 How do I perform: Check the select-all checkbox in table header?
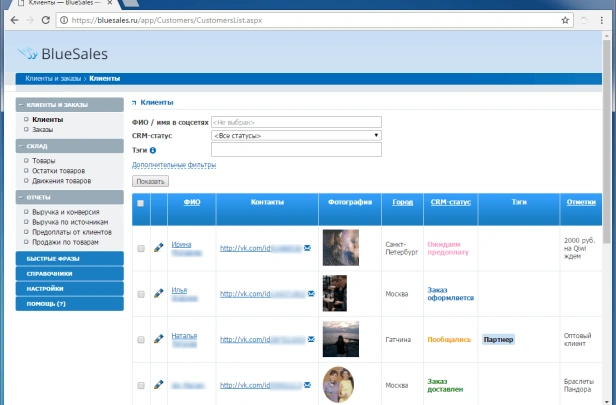pyautogui.click(x=141, y=203)
